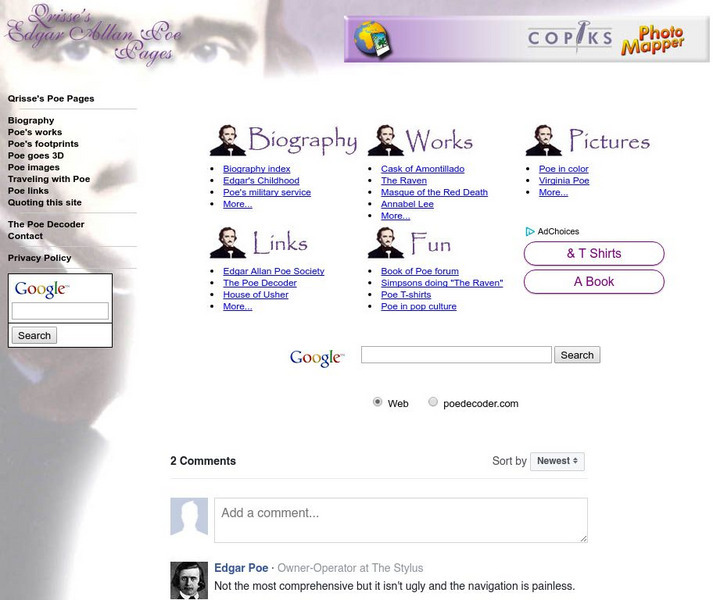
Task: Click More... under Links
Action: [237, 307]
